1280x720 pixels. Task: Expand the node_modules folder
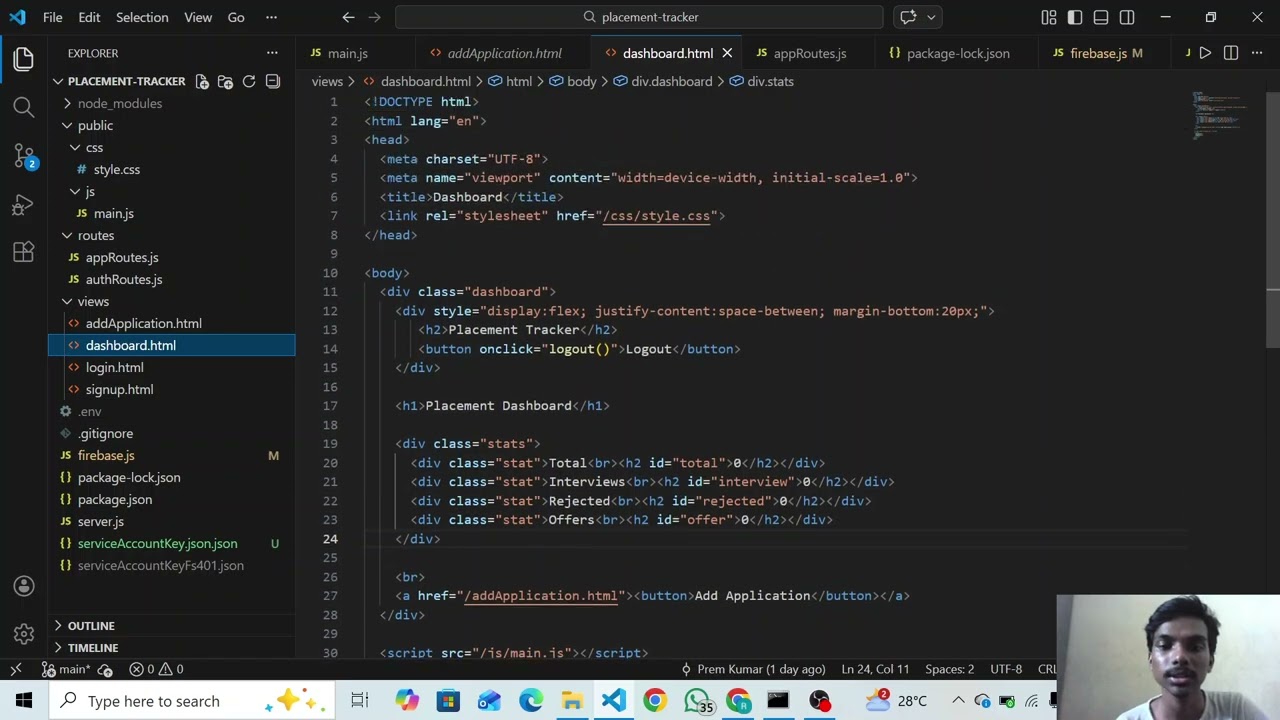point(120,103)
